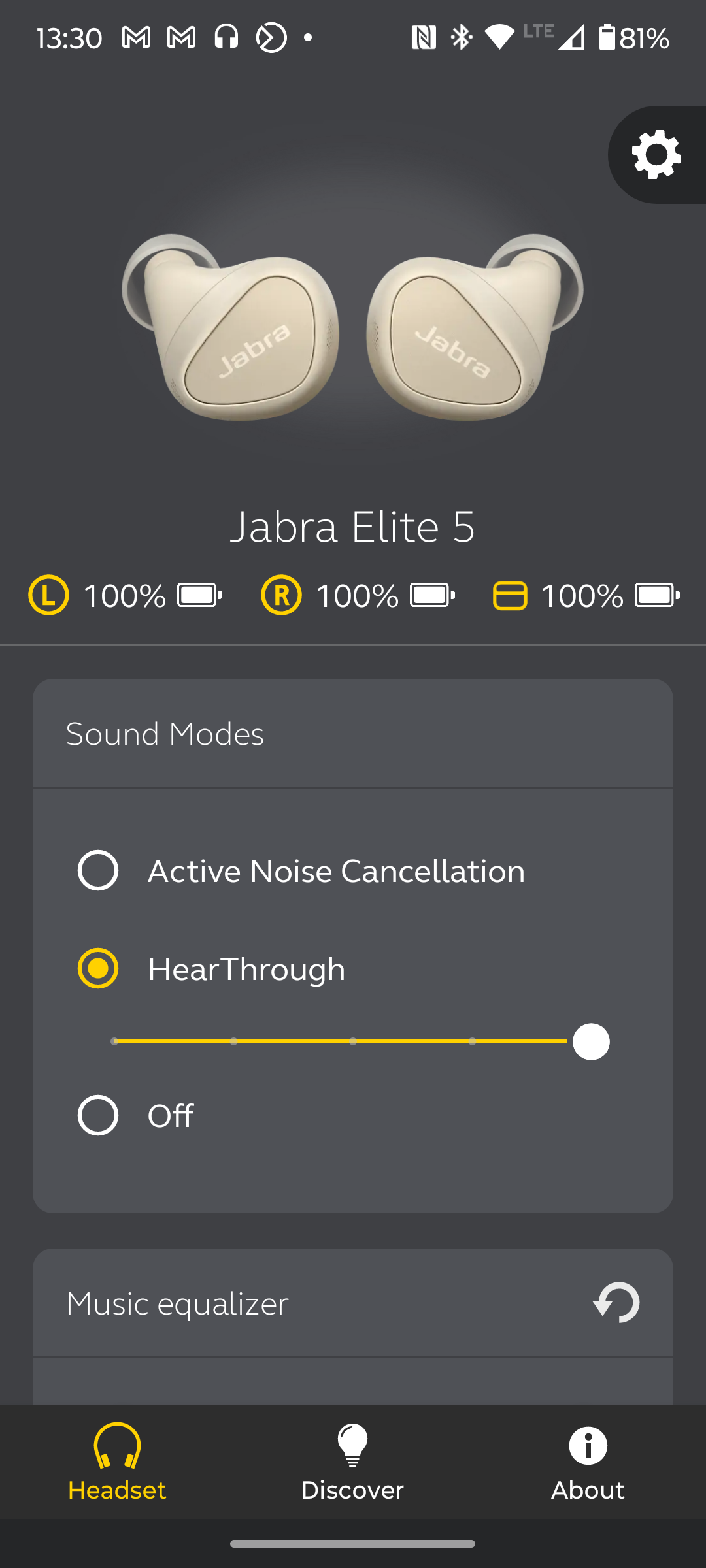The image size is (706, 1568).
Task: Select the Off sound mode
Action: [98, 1115]
